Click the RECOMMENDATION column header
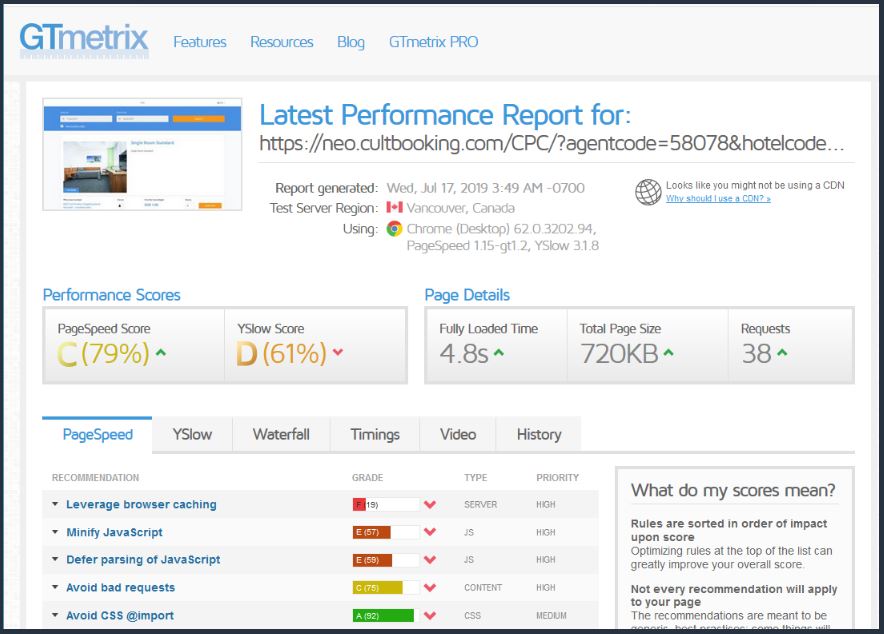The height and width of the screenshot is (634, 884). pyautogui.click(x=95, y=478)
